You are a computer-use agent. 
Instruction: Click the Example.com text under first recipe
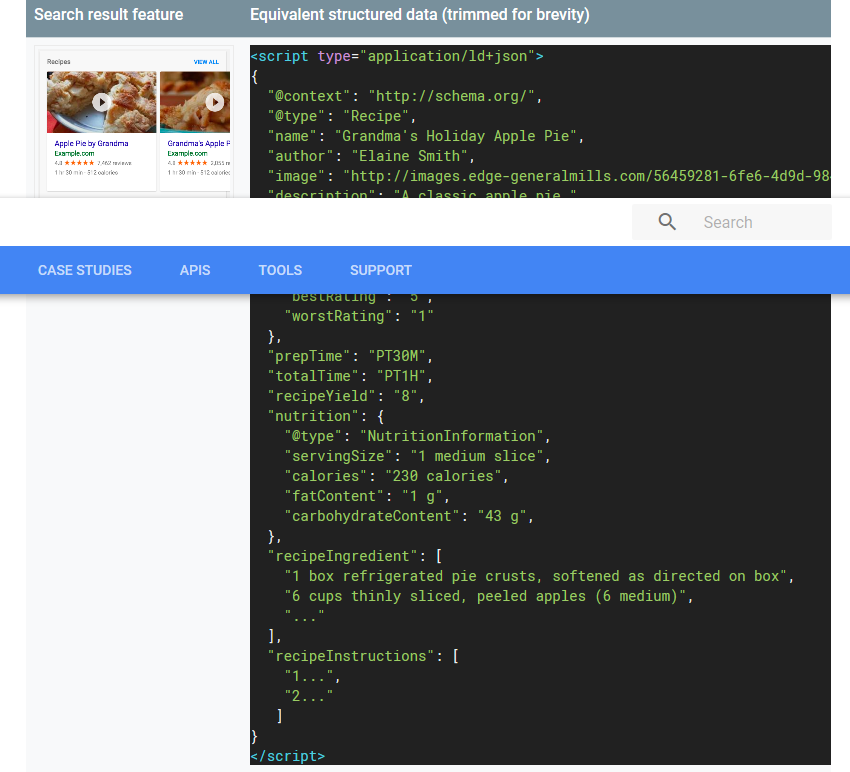click(x=74, y=153)
